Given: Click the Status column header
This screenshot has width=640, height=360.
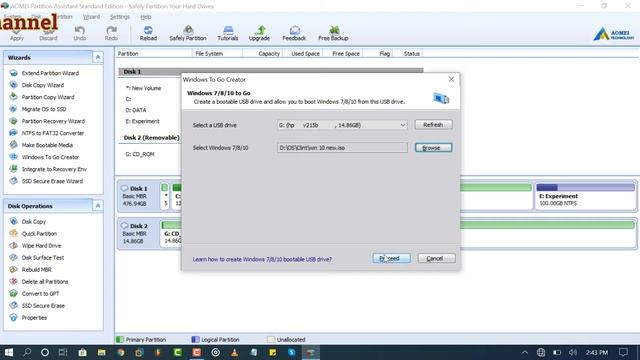Looking at the screenshot, I should pos(408,53).
